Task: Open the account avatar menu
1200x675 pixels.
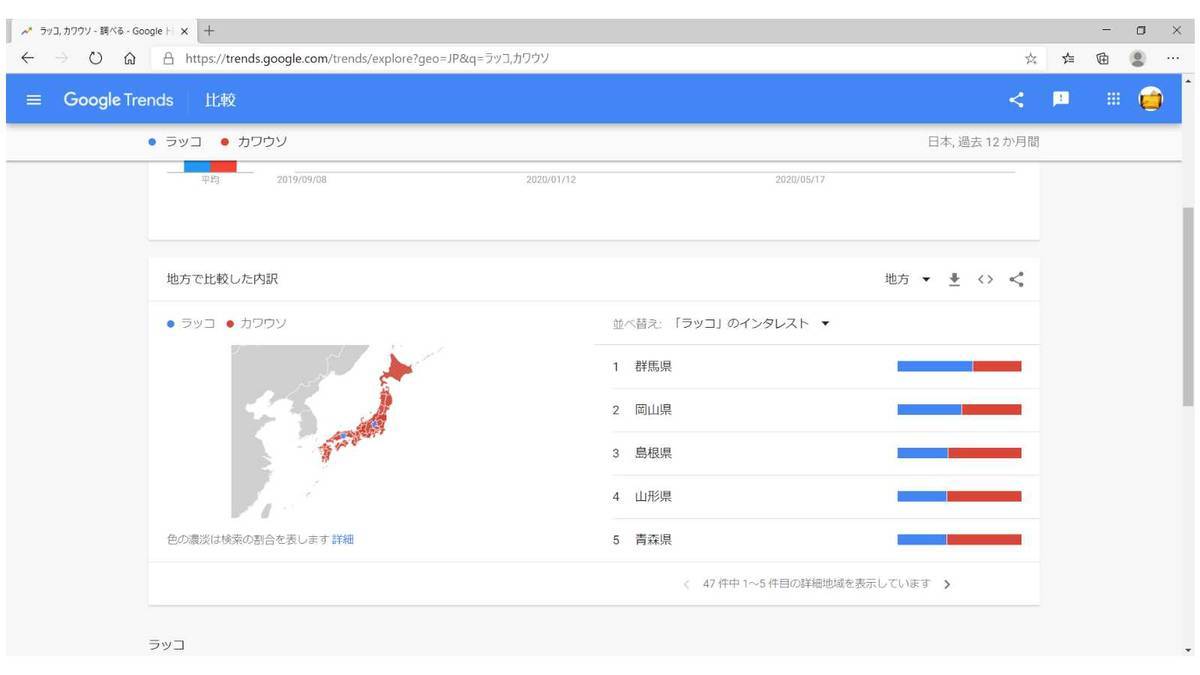Action: 1152,100
